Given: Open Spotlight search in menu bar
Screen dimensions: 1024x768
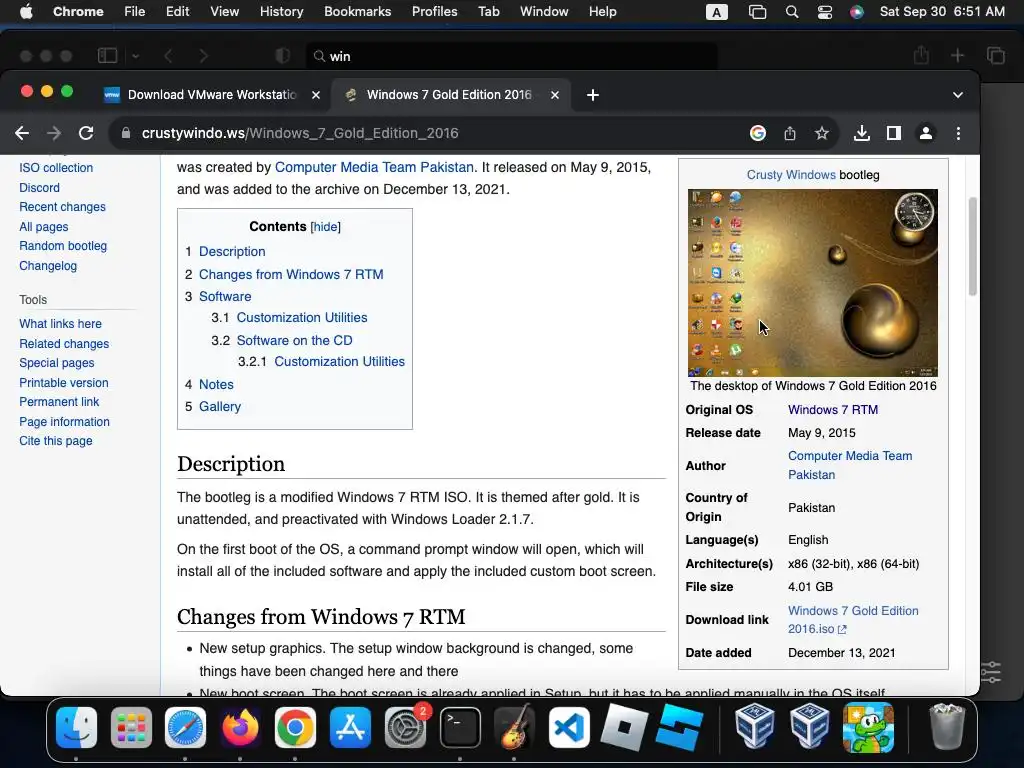Looking at the screenshot, I should 792,12.
